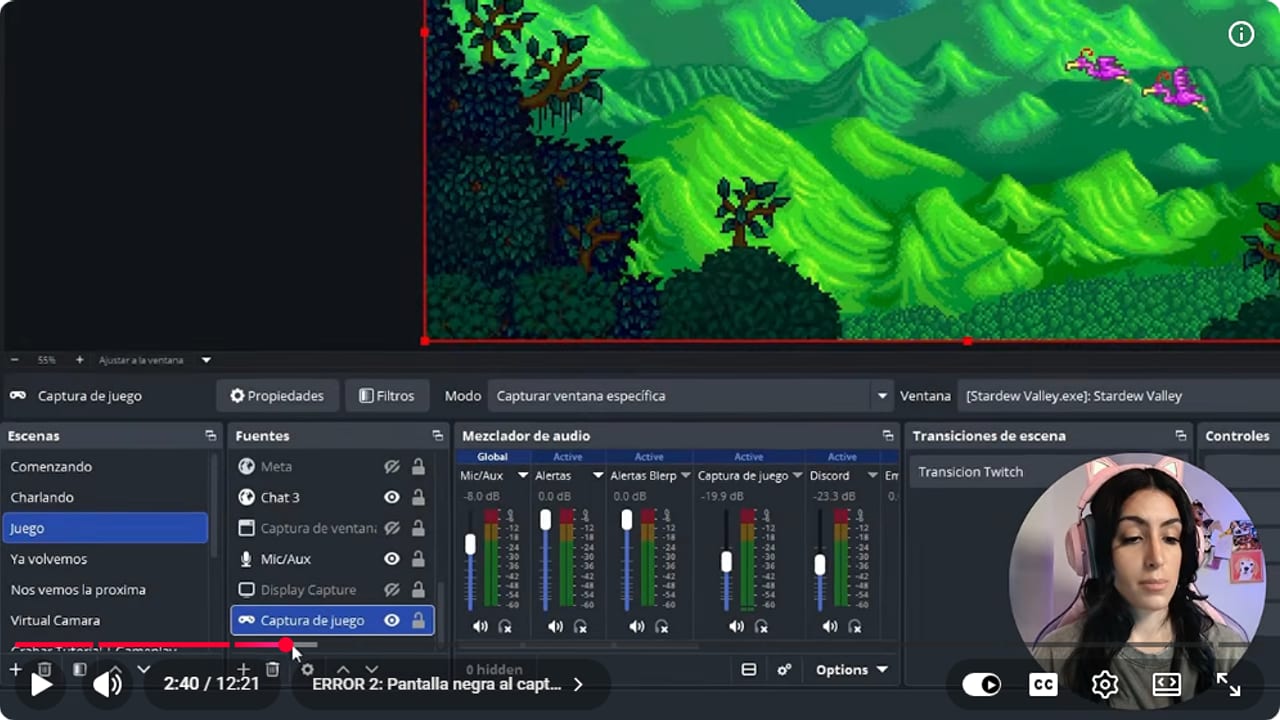This screenshot has height=720, width=1280.
Task: Toggle closed captions CC icon
Action: pos(1043,684)
